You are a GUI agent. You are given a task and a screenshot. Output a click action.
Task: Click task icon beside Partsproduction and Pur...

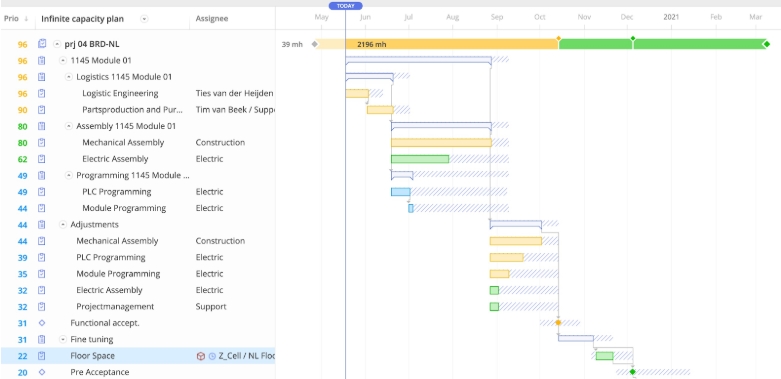[x=42, y=110]
